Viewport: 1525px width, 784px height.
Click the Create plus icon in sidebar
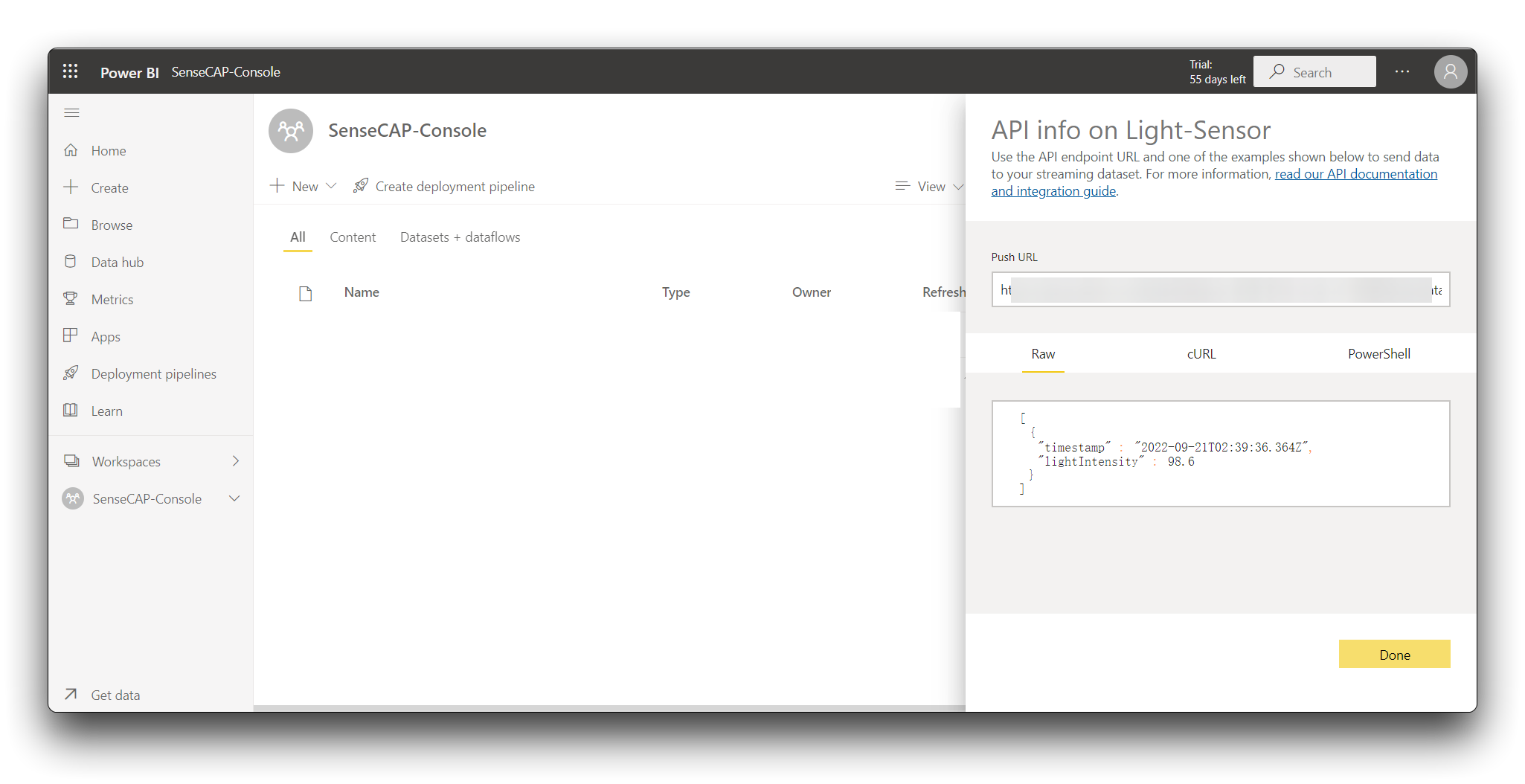pos(71,187)
